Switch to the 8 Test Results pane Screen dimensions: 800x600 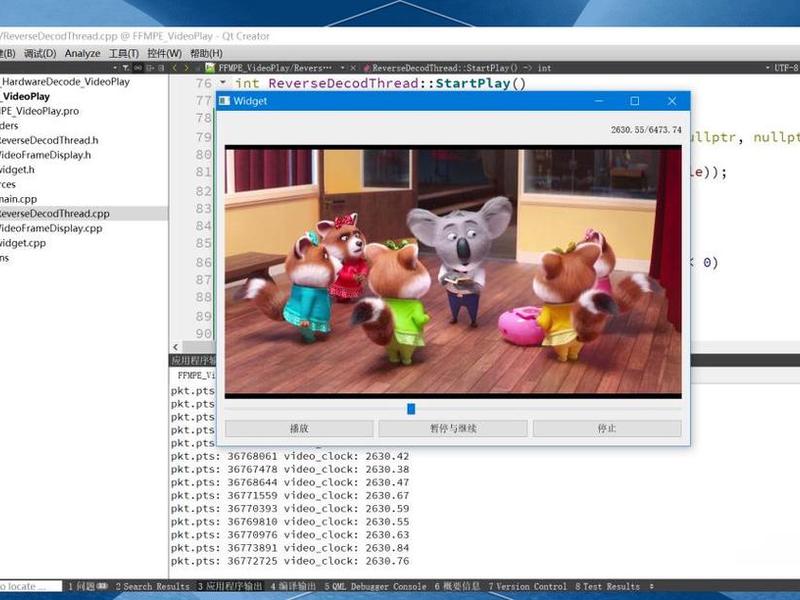pyautogui.click(x=607, y=586)
